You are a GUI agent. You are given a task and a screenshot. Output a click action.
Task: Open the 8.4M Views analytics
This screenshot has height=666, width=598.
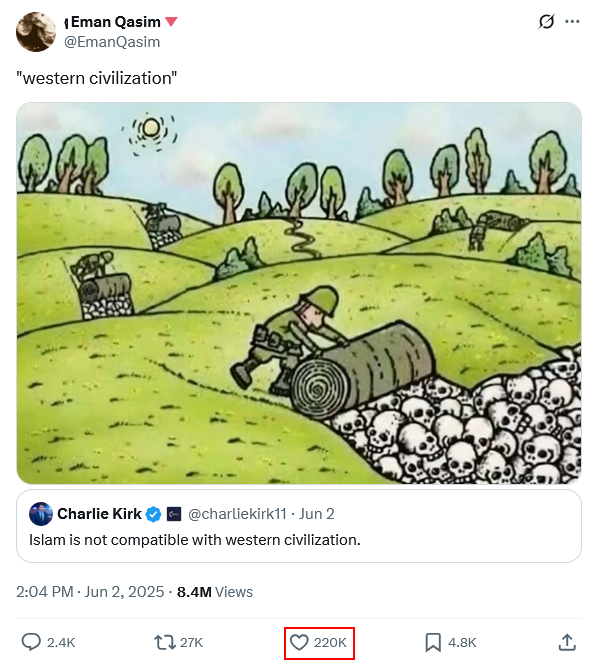pos(215,592)
